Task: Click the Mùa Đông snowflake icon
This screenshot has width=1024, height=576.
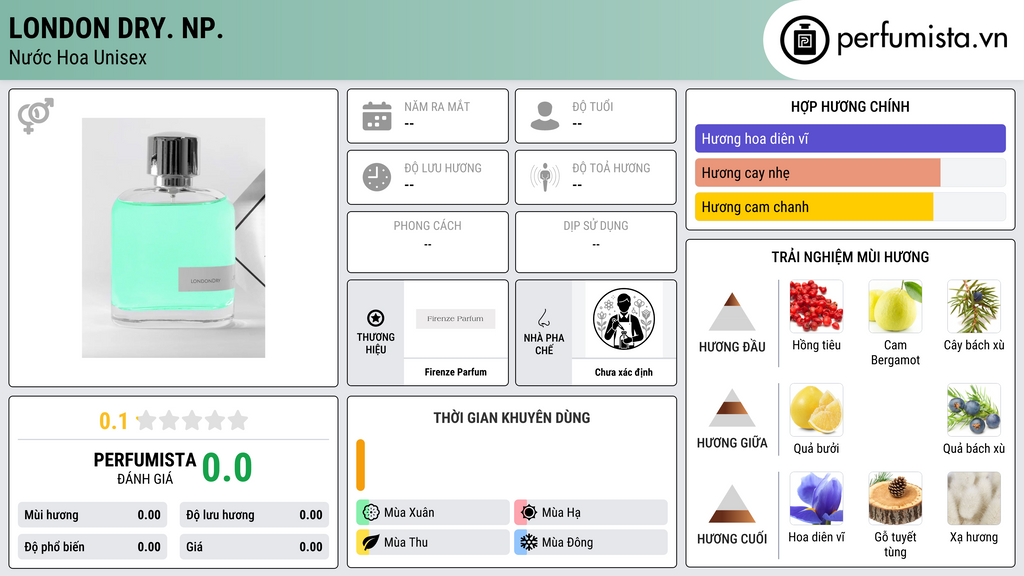Action: [x=529, y=542]
